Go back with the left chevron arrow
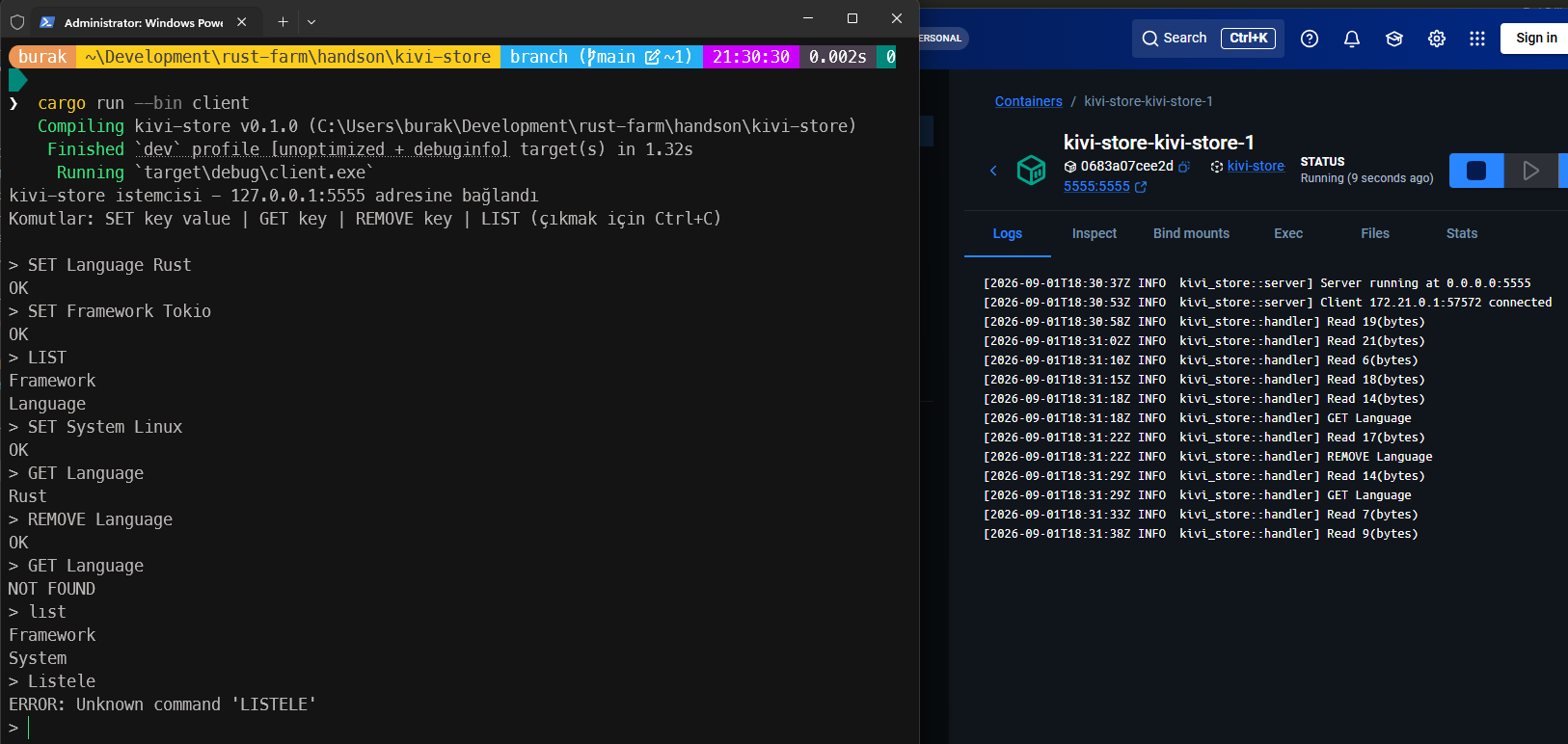1568x744 pixels. (993, 171)
